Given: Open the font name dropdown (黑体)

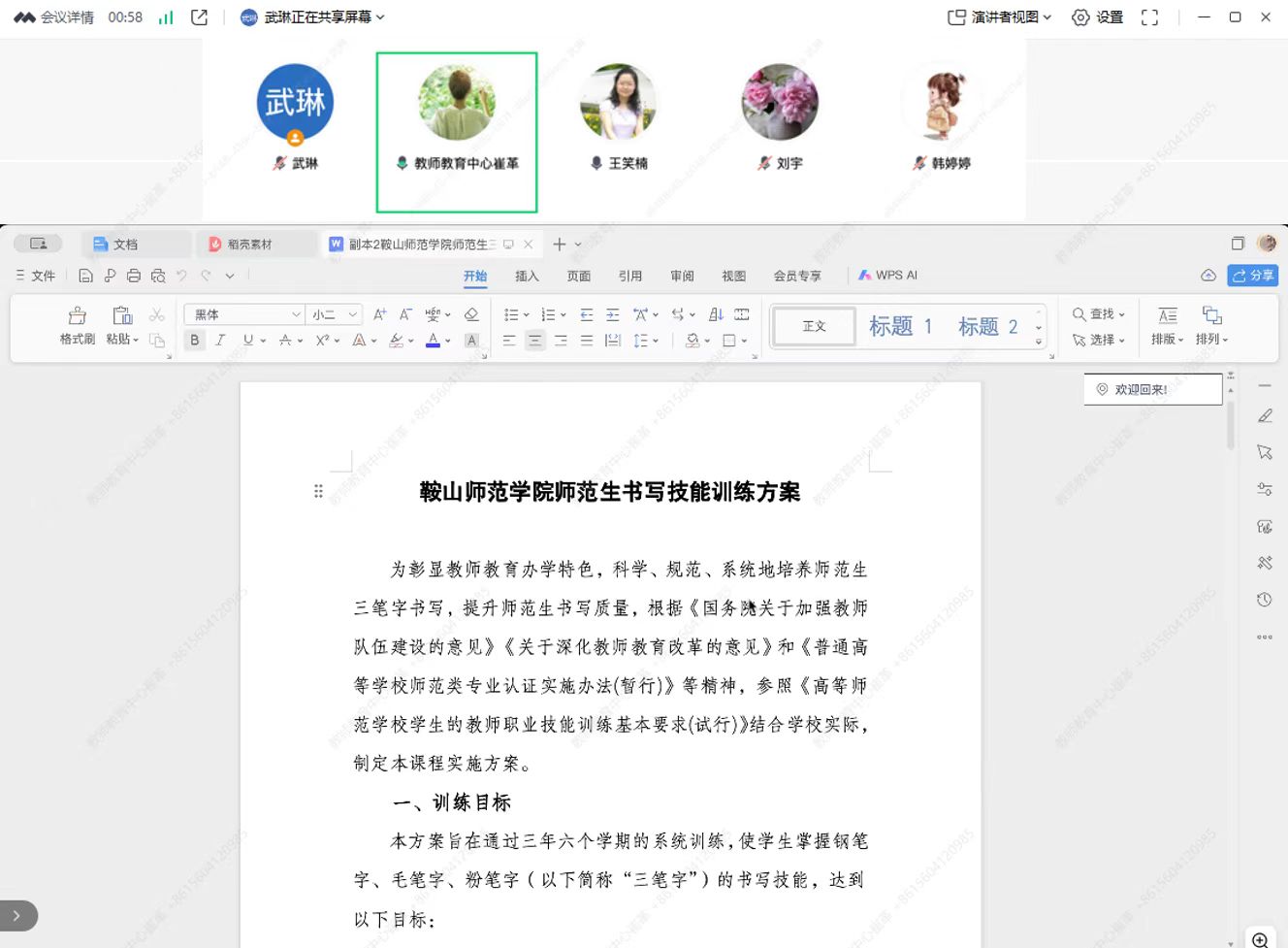Looking at the screenshot, I should tap(296, 314).
